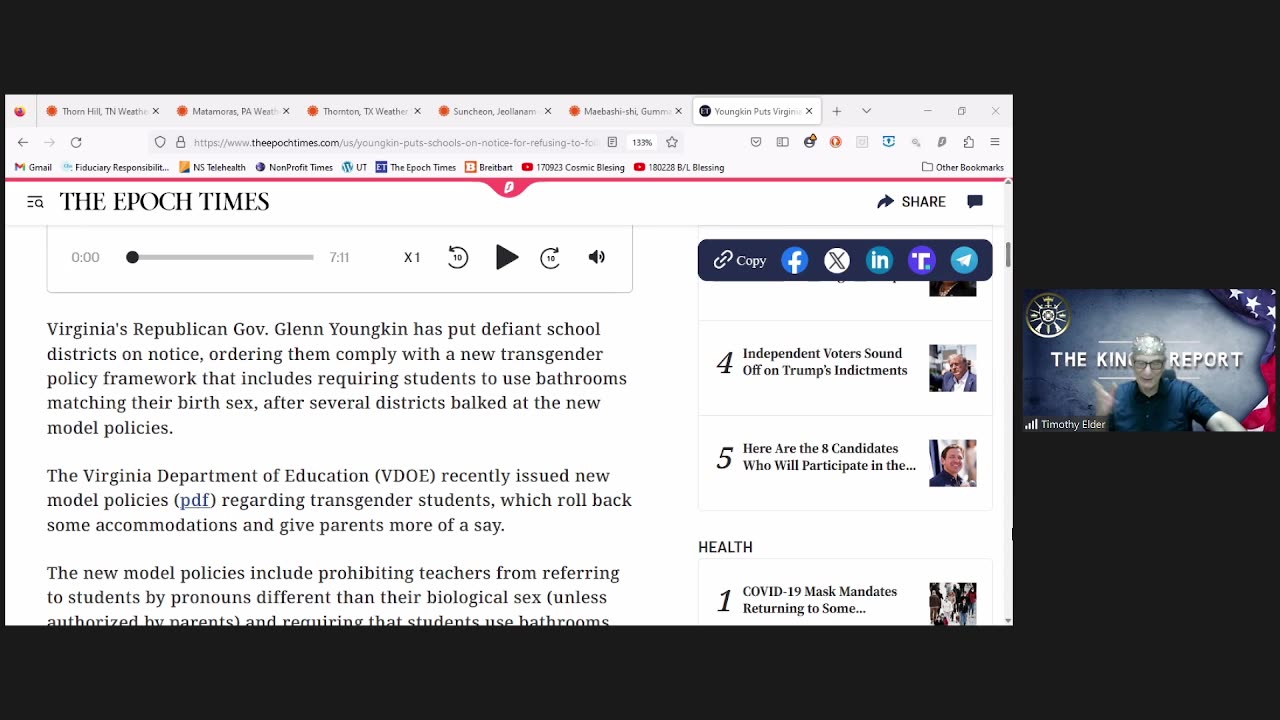This screenshot has width=1280, height=720.
Task: Close the Youngkin Puts Virginia tab
Action: pos(809,111)
